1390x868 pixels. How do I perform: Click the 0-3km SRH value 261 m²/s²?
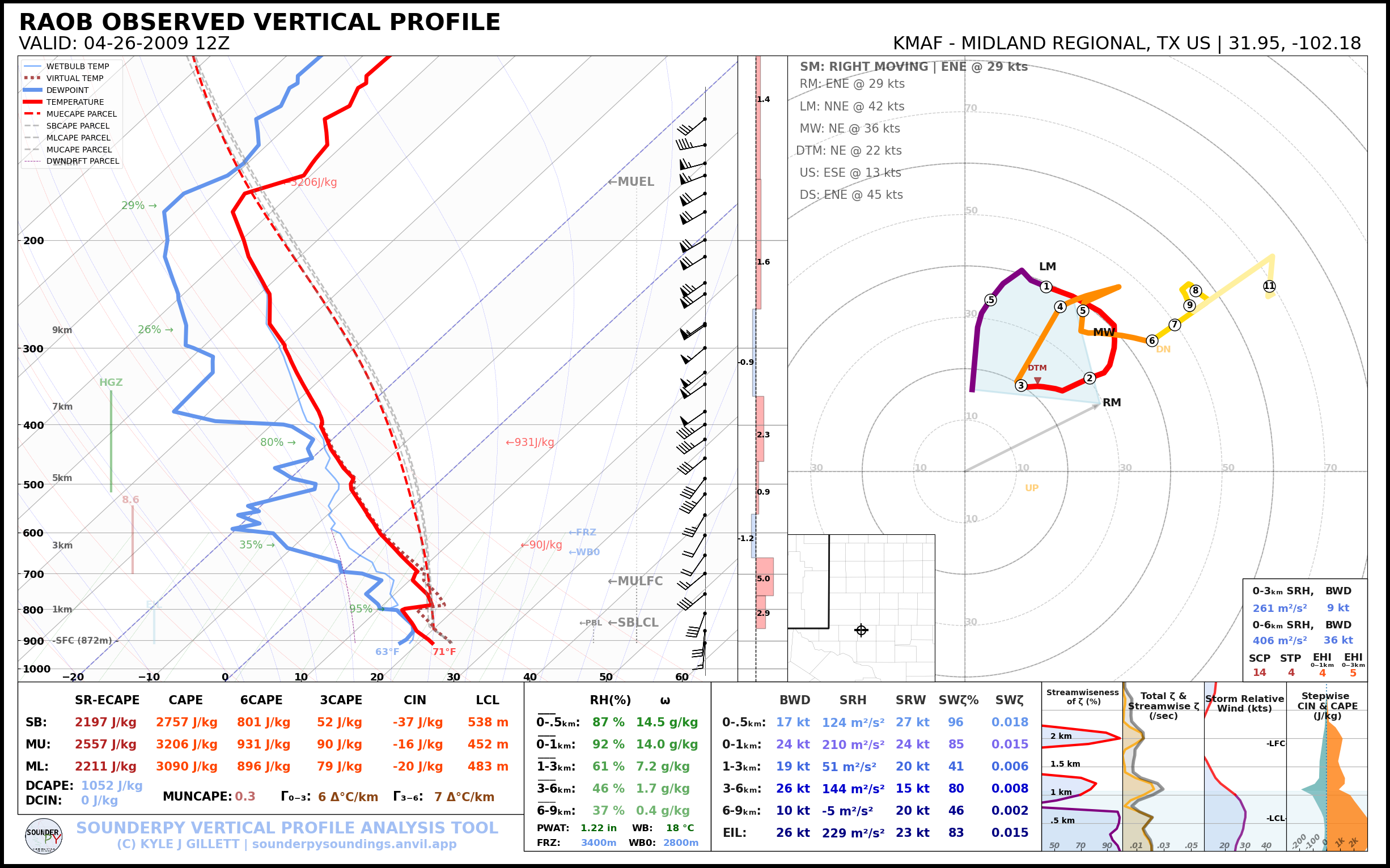point(1279,608)
